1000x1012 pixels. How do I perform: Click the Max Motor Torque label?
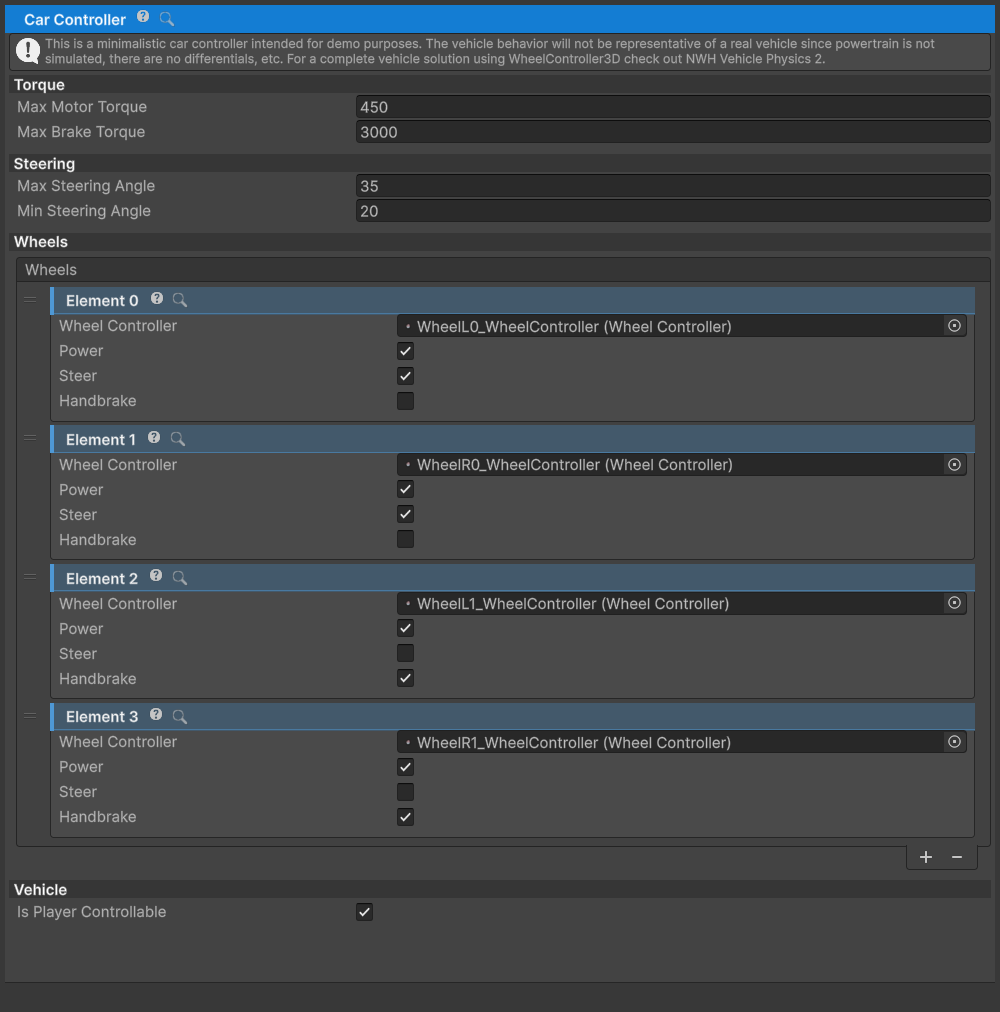click(x=82, y=107)
